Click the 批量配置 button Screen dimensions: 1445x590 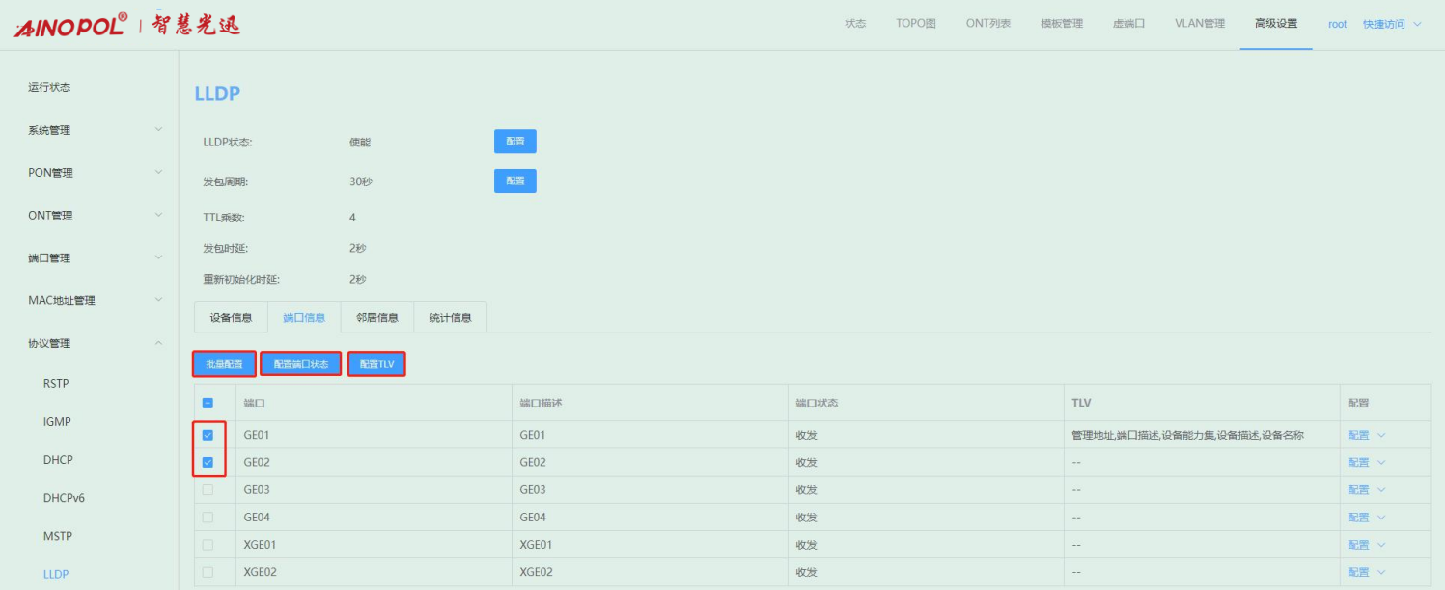coord(224,364)
